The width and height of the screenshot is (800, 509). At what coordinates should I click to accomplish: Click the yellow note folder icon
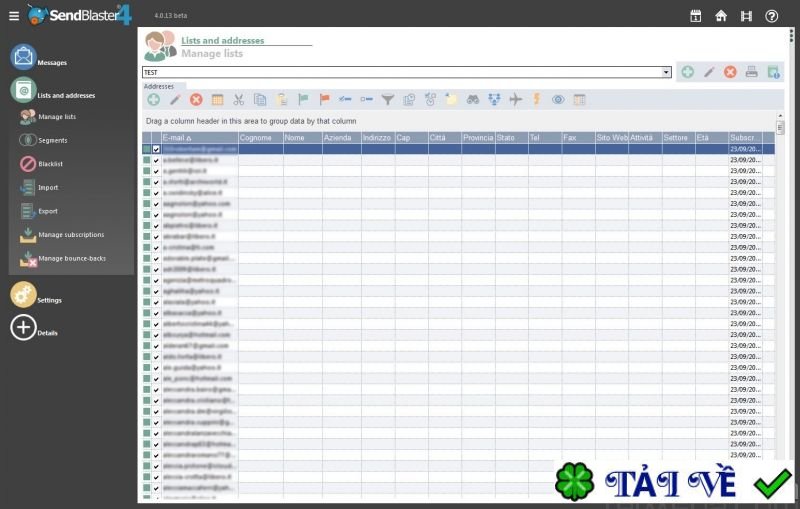tap(452, 99)
